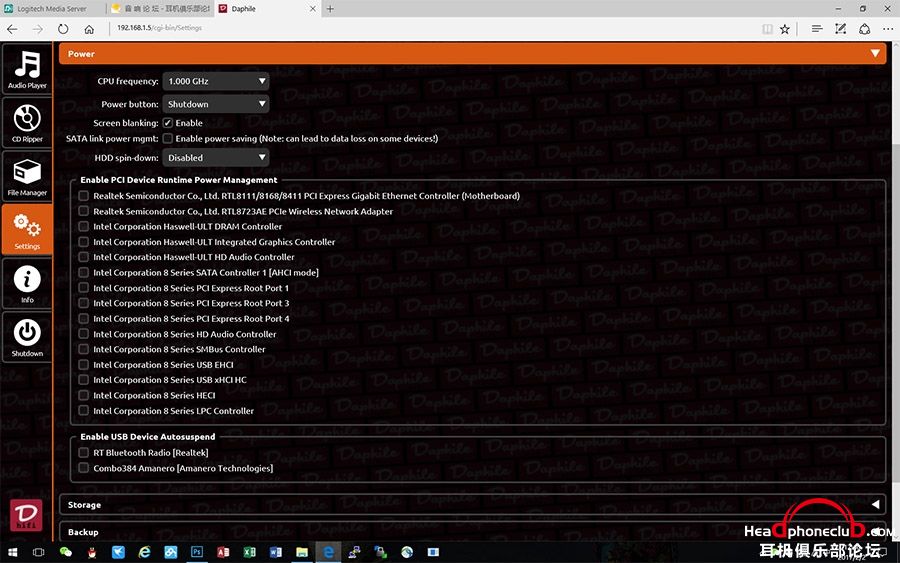Screen dimensions: 900x563
Task: Open the Windows Start menu
Action: (12, 552)
